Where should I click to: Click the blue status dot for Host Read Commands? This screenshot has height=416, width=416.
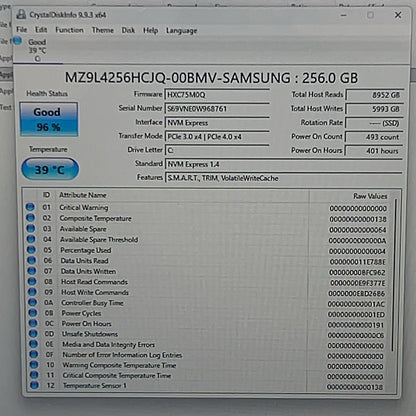tap(32, 281)
